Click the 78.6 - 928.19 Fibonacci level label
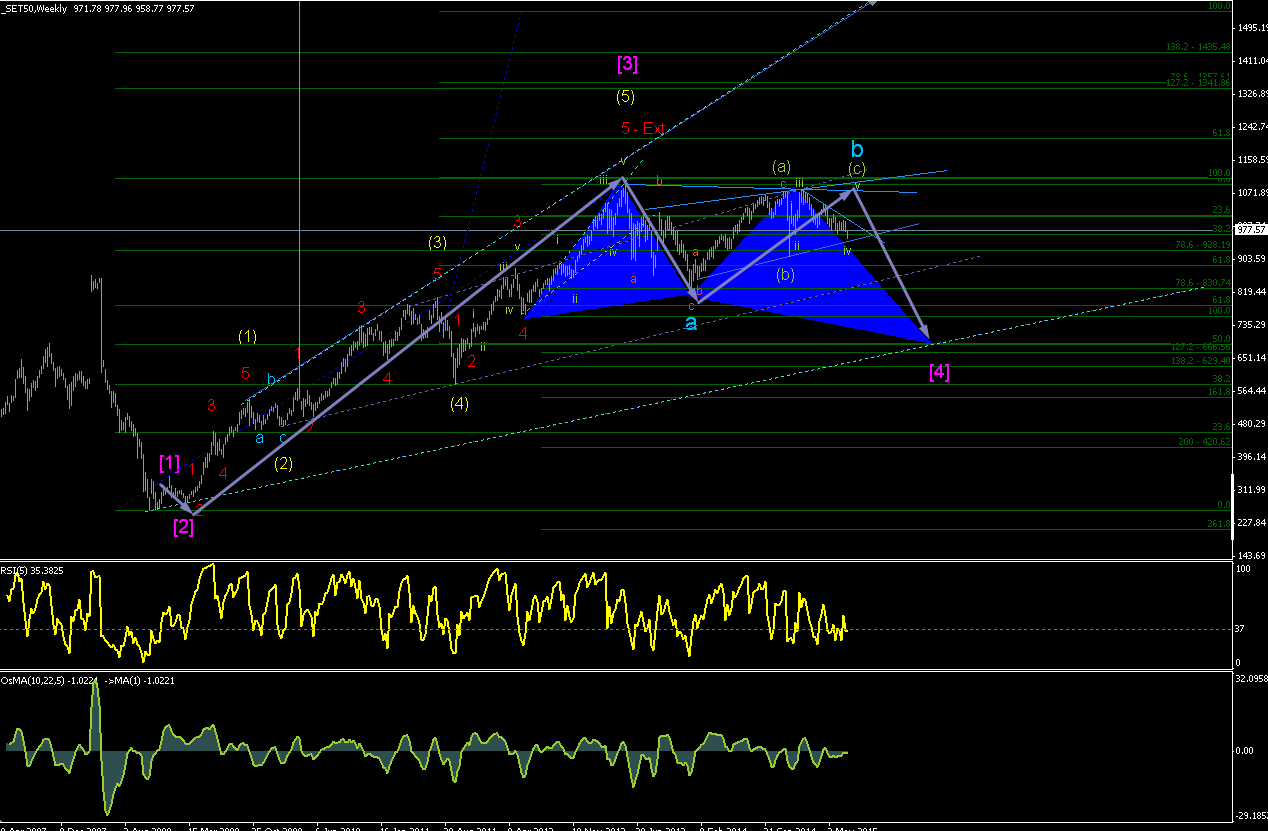Image resolution: width=1268 pixels, height=831 pixels. point(1201,245)
